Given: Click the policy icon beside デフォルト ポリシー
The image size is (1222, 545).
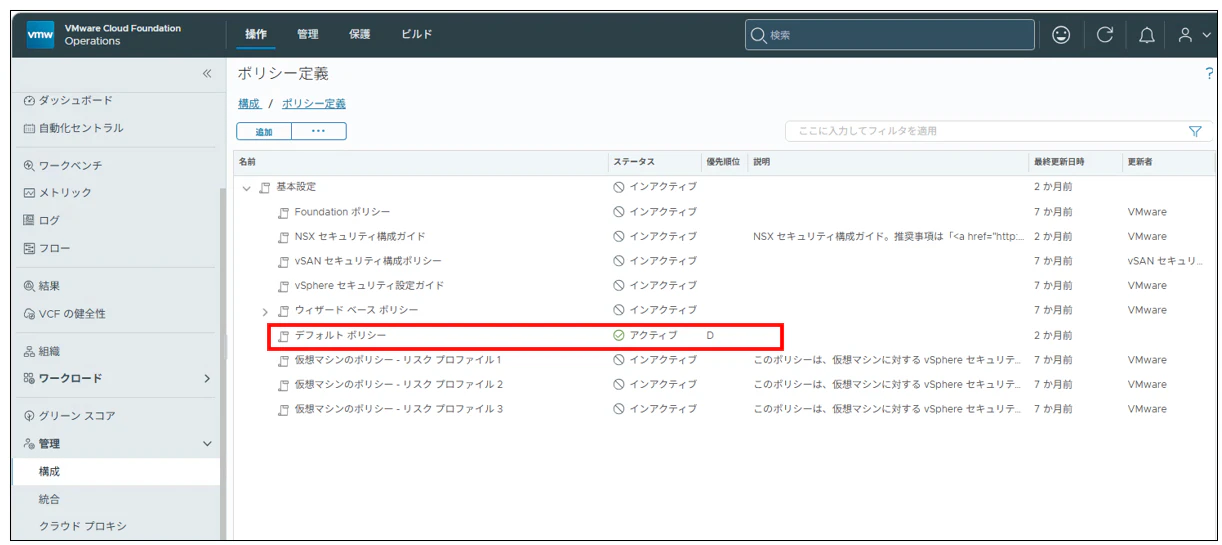Looking at the screenshot, I should click(x=284, y=335).
